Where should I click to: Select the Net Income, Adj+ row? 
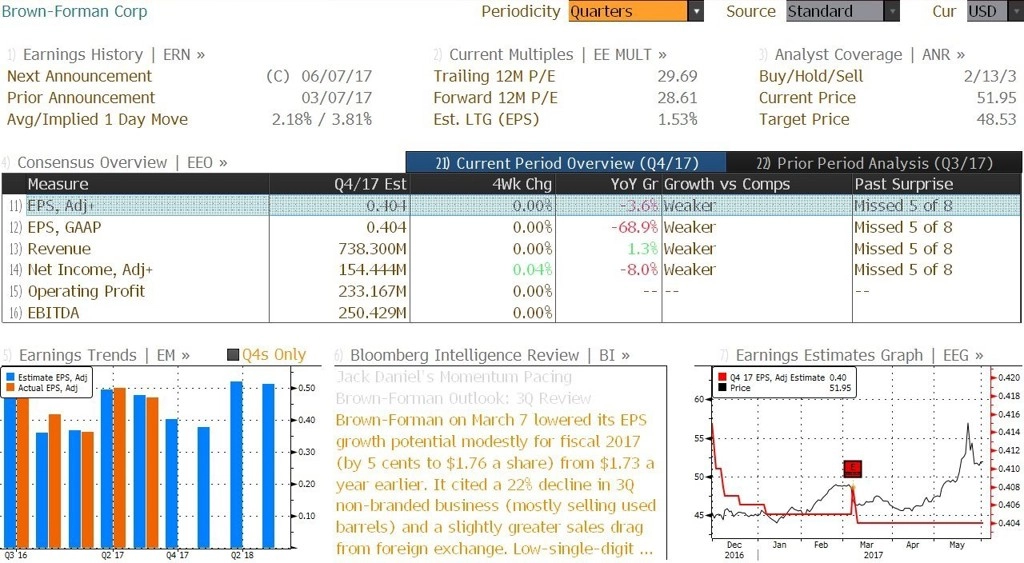click(x=511, y=270)
